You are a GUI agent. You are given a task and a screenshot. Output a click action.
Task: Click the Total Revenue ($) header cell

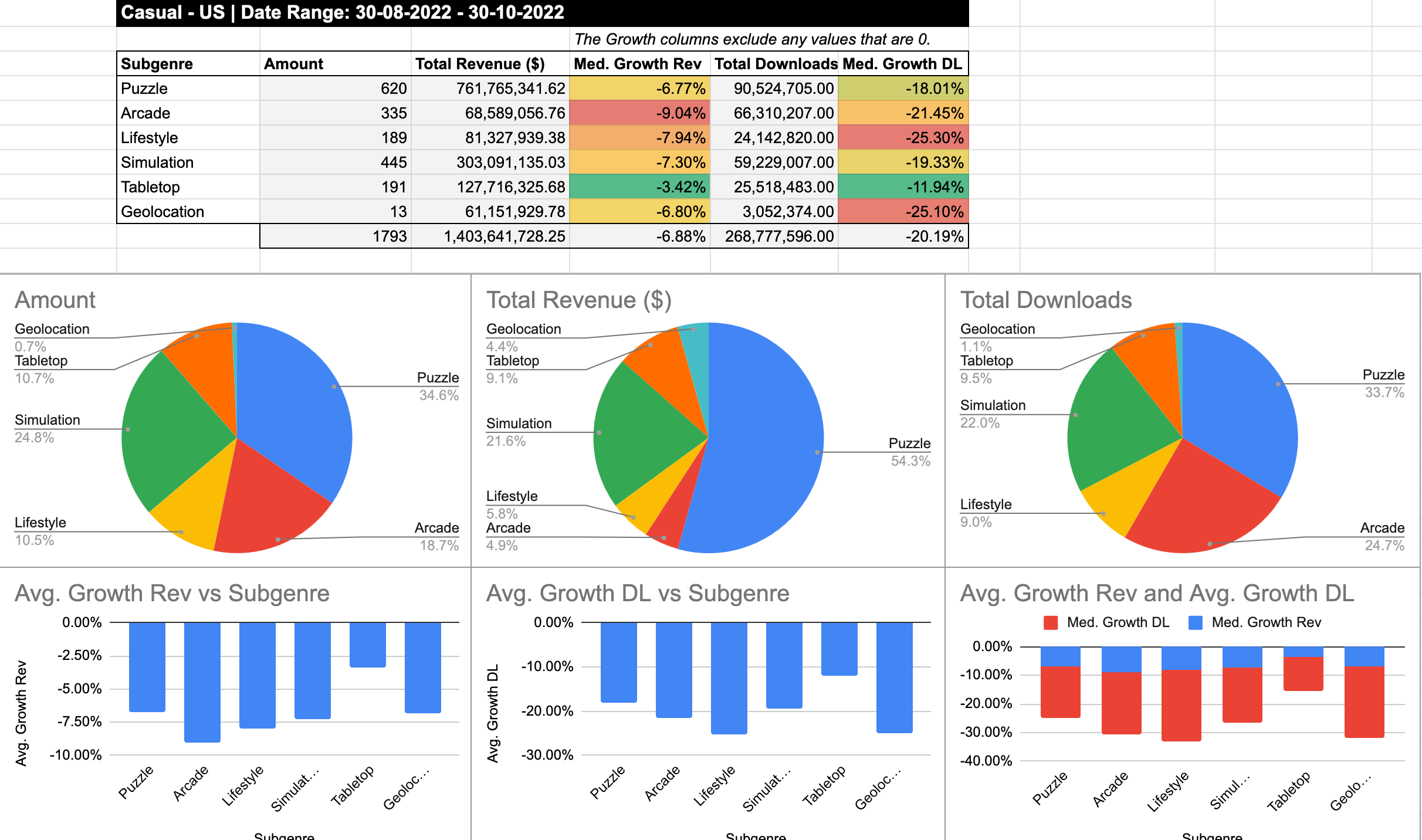coord(490,64)
